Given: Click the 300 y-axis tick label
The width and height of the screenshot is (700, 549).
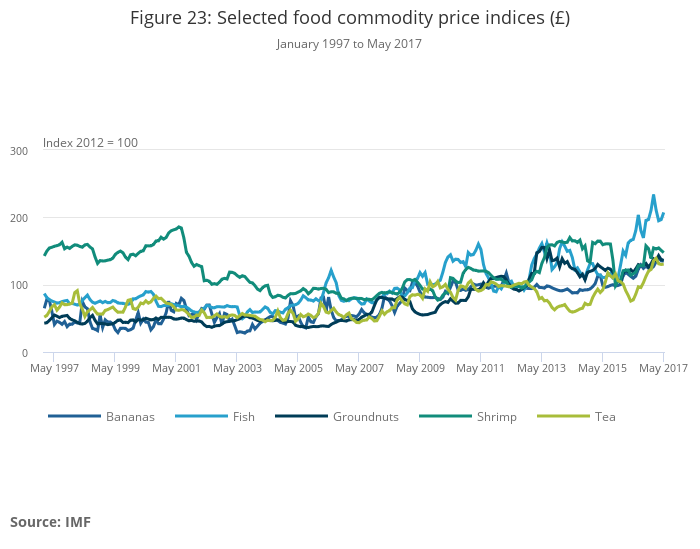Looking at the screenshot, I should pos(19,151).
